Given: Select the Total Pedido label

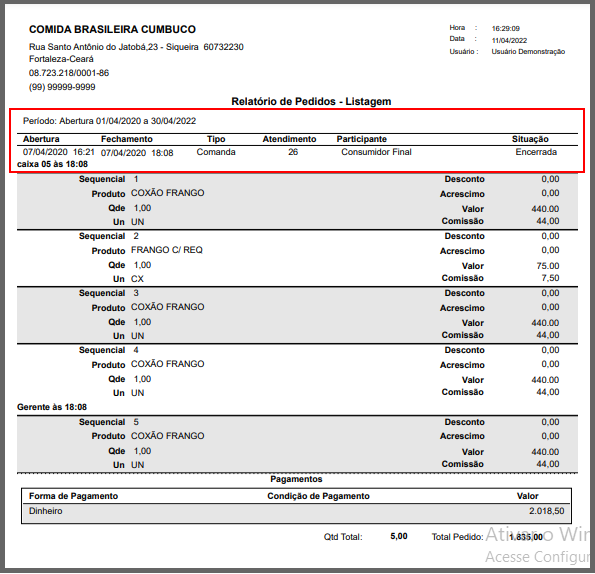Looking at the screenshot, I should click(457, 537).
